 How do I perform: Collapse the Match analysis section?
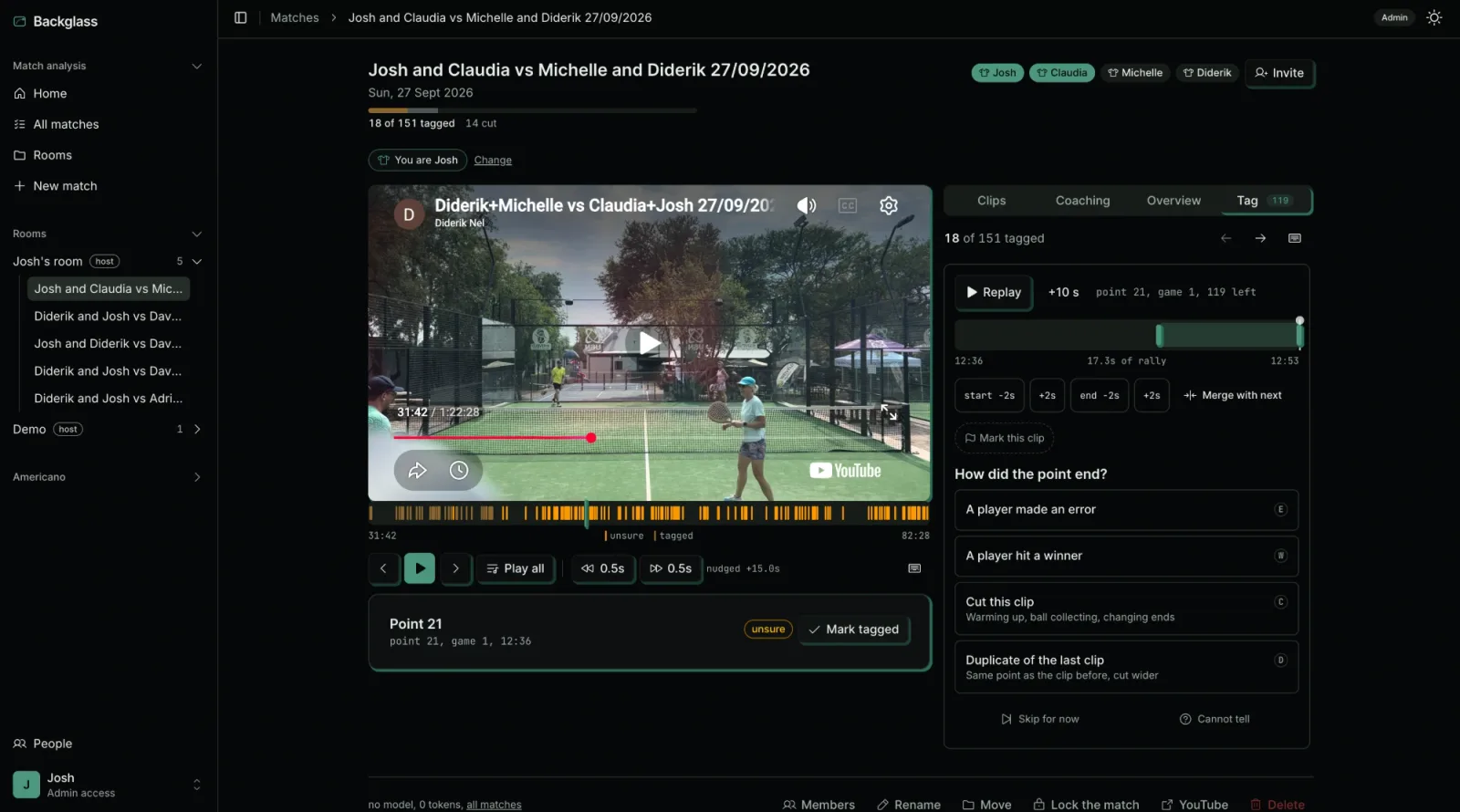point(196,66)
